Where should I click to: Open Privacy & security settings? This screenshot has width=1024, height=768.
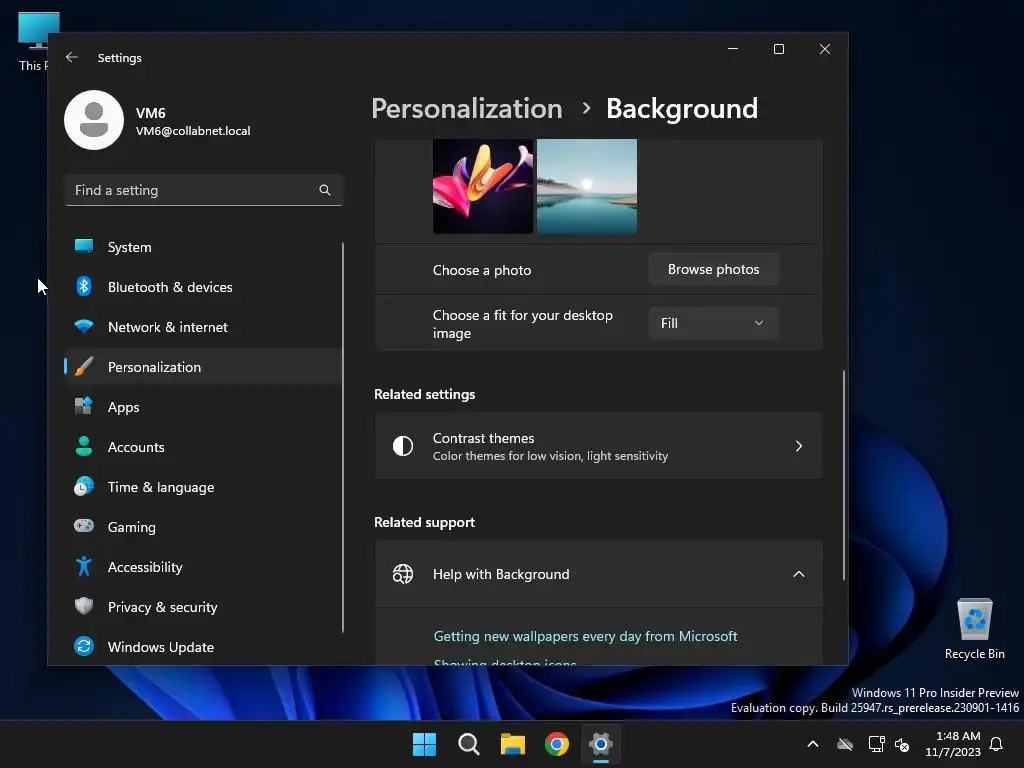tap(203, 607)
